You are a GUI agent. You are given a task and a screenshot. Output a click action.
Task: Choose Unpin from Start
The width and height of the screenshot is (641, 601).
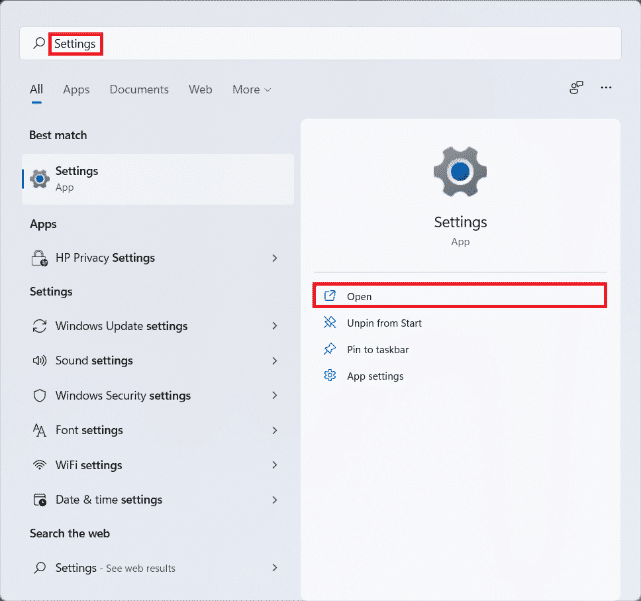click(459, 323)
